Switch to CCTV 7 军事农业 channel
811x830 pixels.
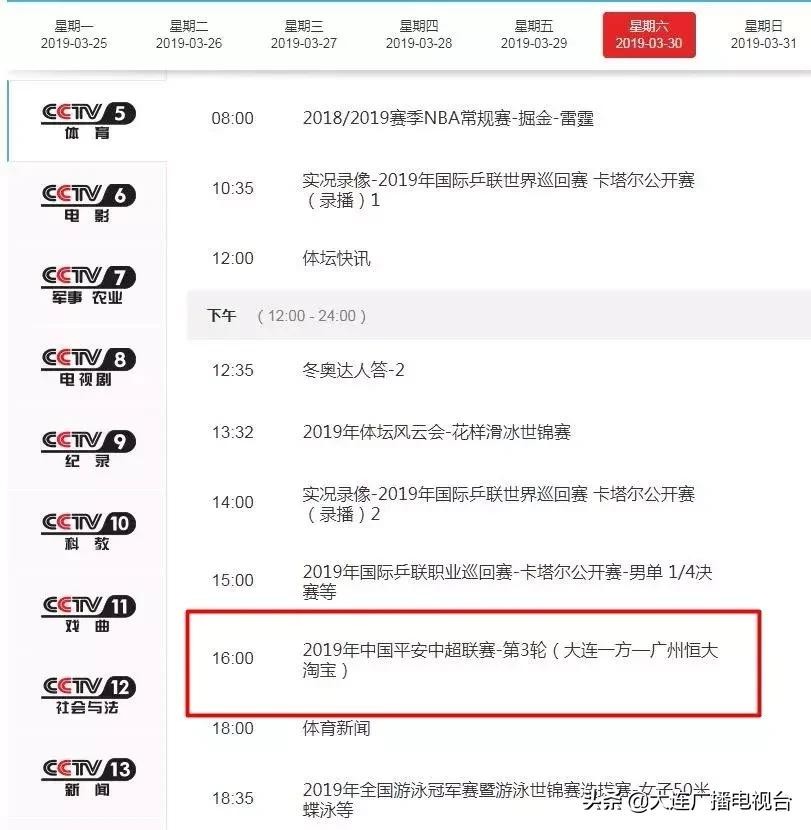[88, 285]
